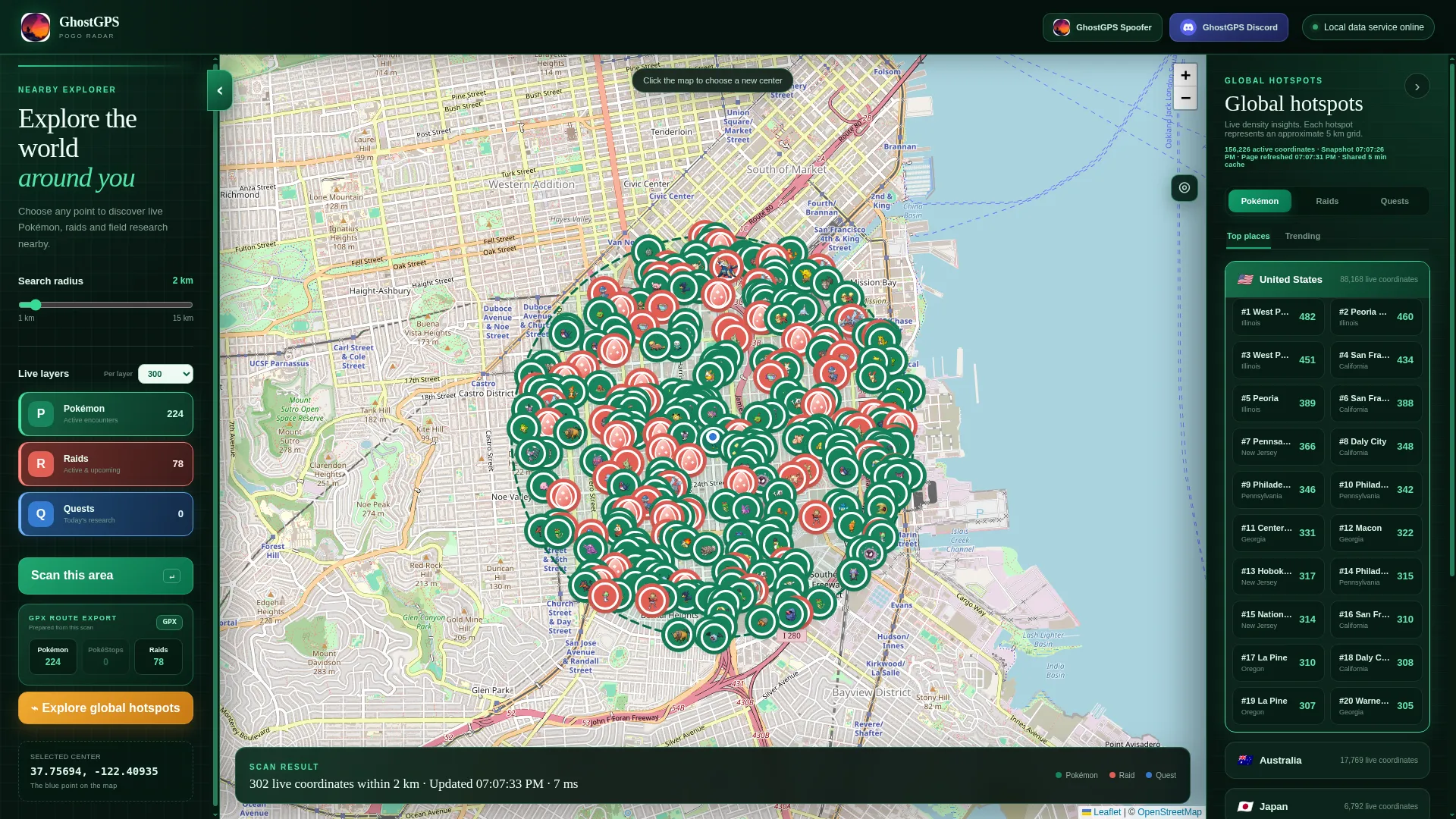Viewport: 1456px width, 819px height.
Task: Click Explore global hotspots button
Action: (105, 708)
